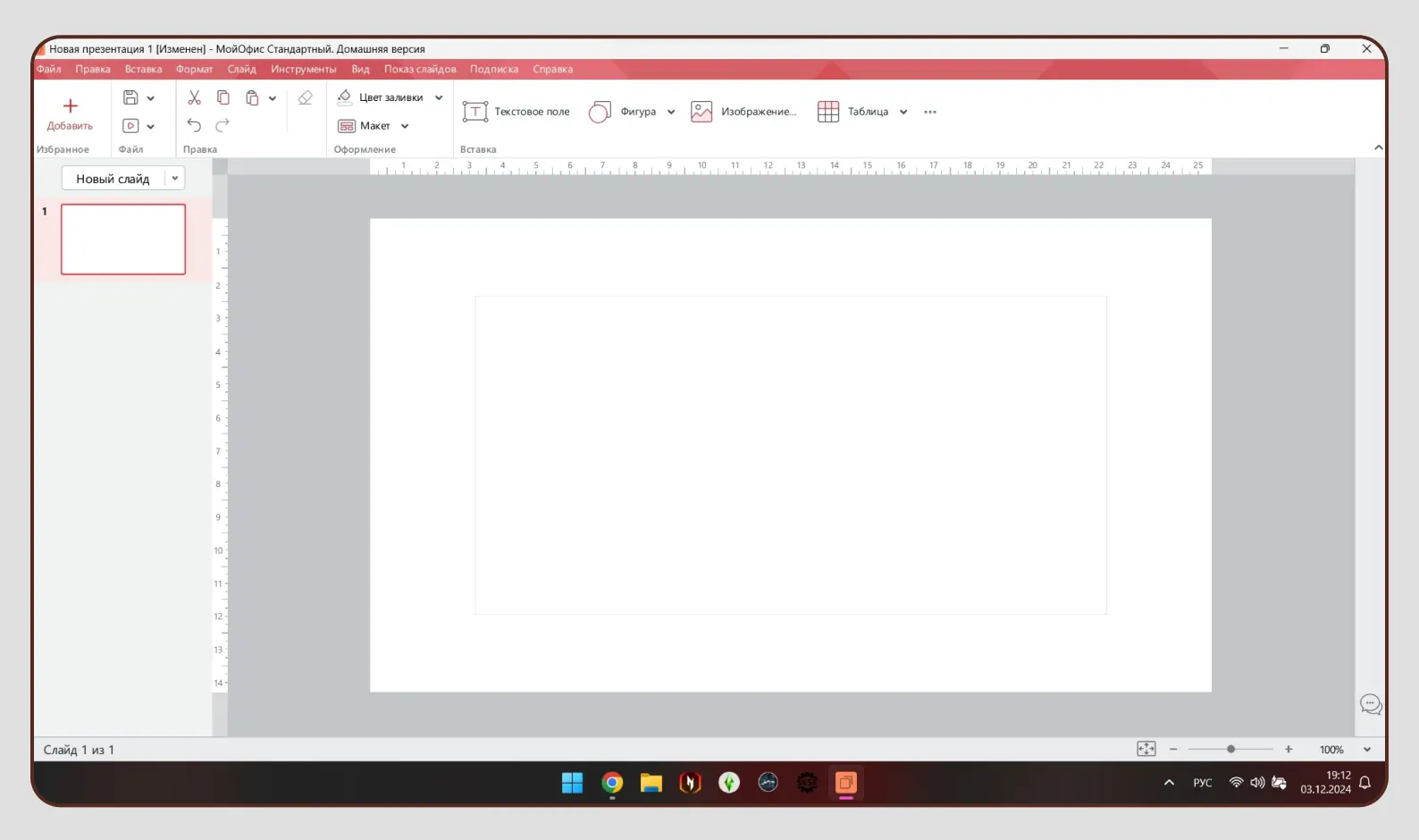This screenshot has width=1419, height=840.
Task: Click the Таблица table button
Action: point(853,112)
